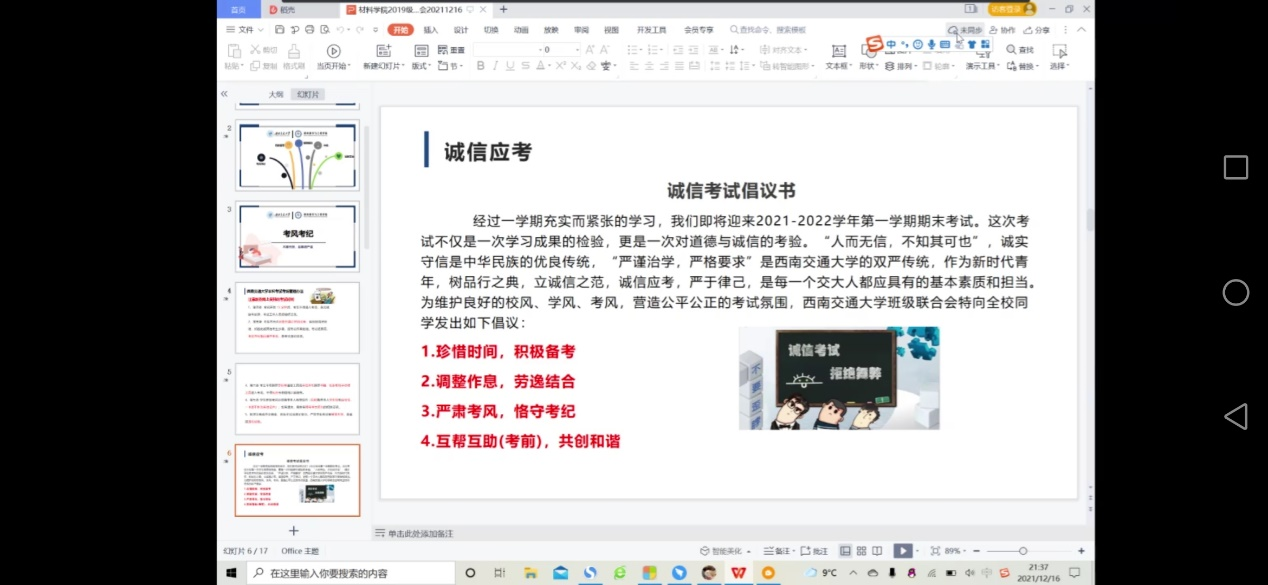Select the slide 3 thumbnail 考风考纪
1268x585 pixels.
(297, 236)
